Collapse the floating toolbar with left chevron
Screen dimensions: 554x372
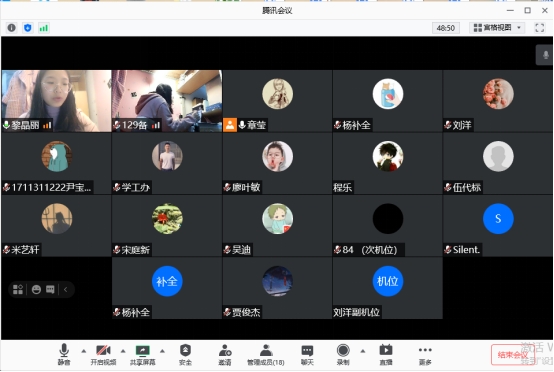(66, 290)
